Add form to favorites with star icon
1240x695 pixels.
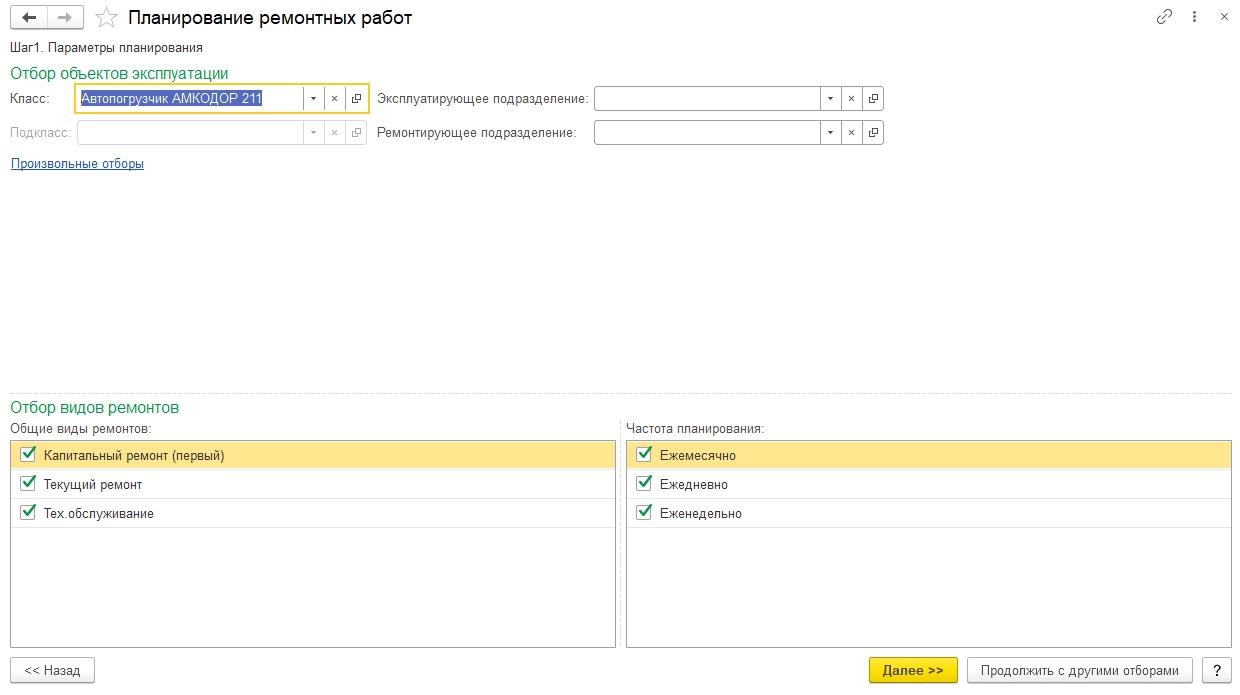[x=105, y=18]
